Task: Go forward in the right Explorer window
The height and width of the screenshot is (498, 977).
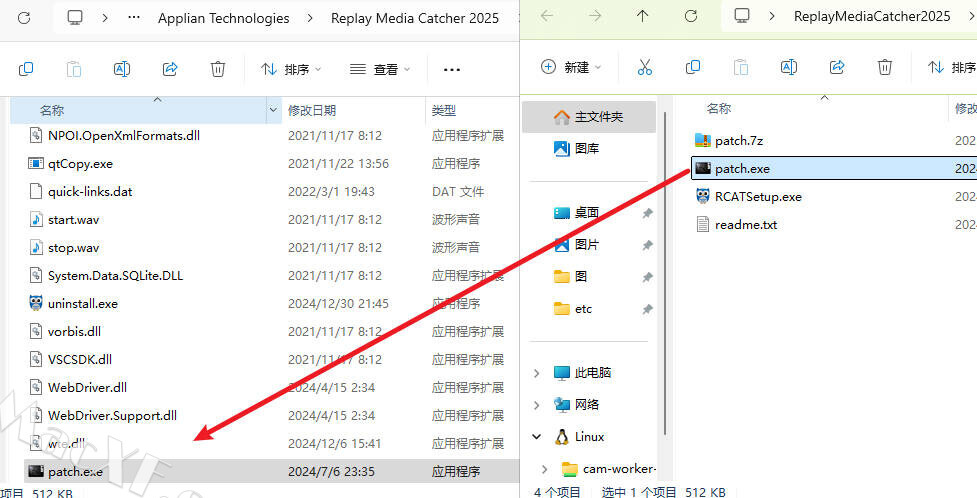Action: click(x=594, y=16)
